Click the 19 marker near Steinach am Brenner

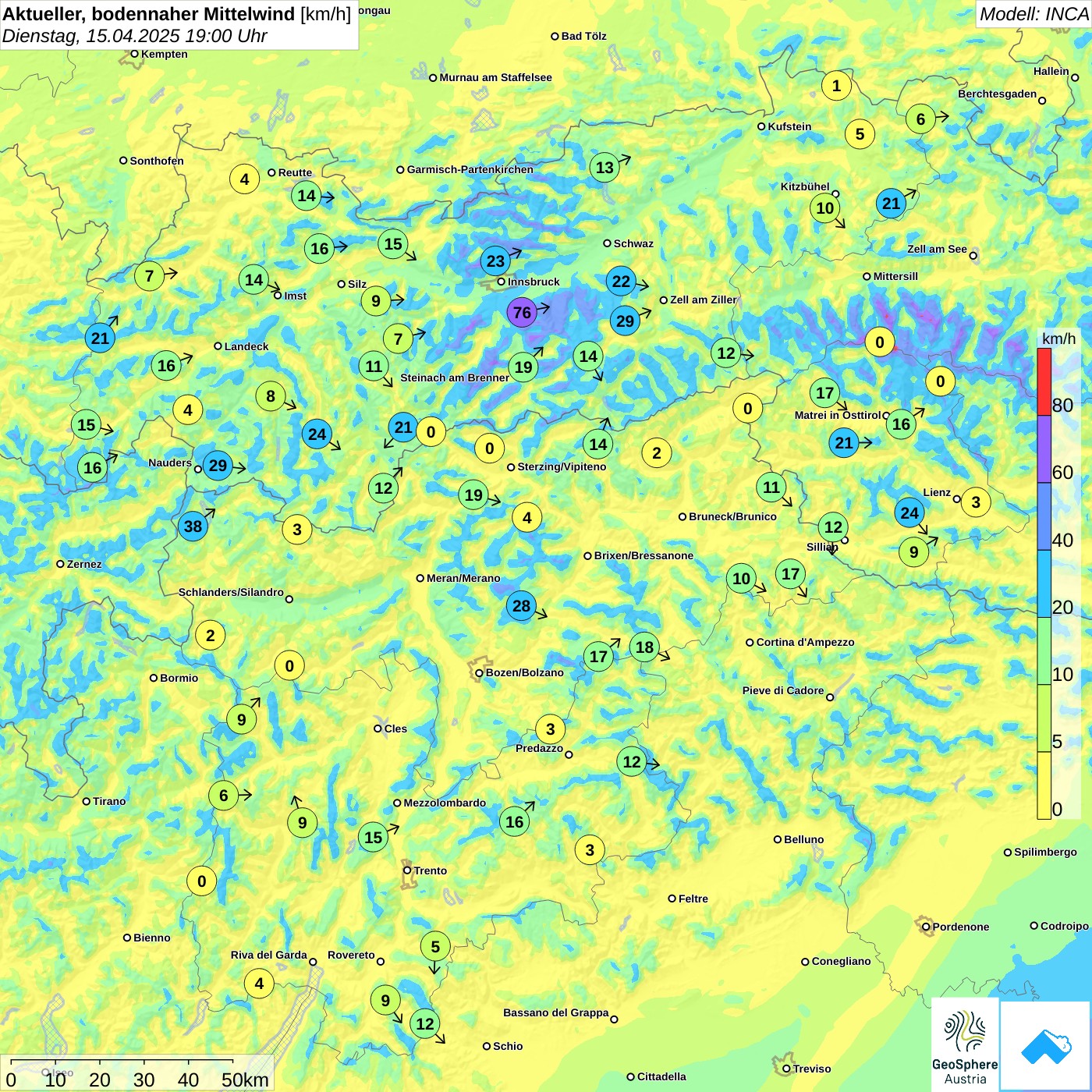(x=523, y=367)
